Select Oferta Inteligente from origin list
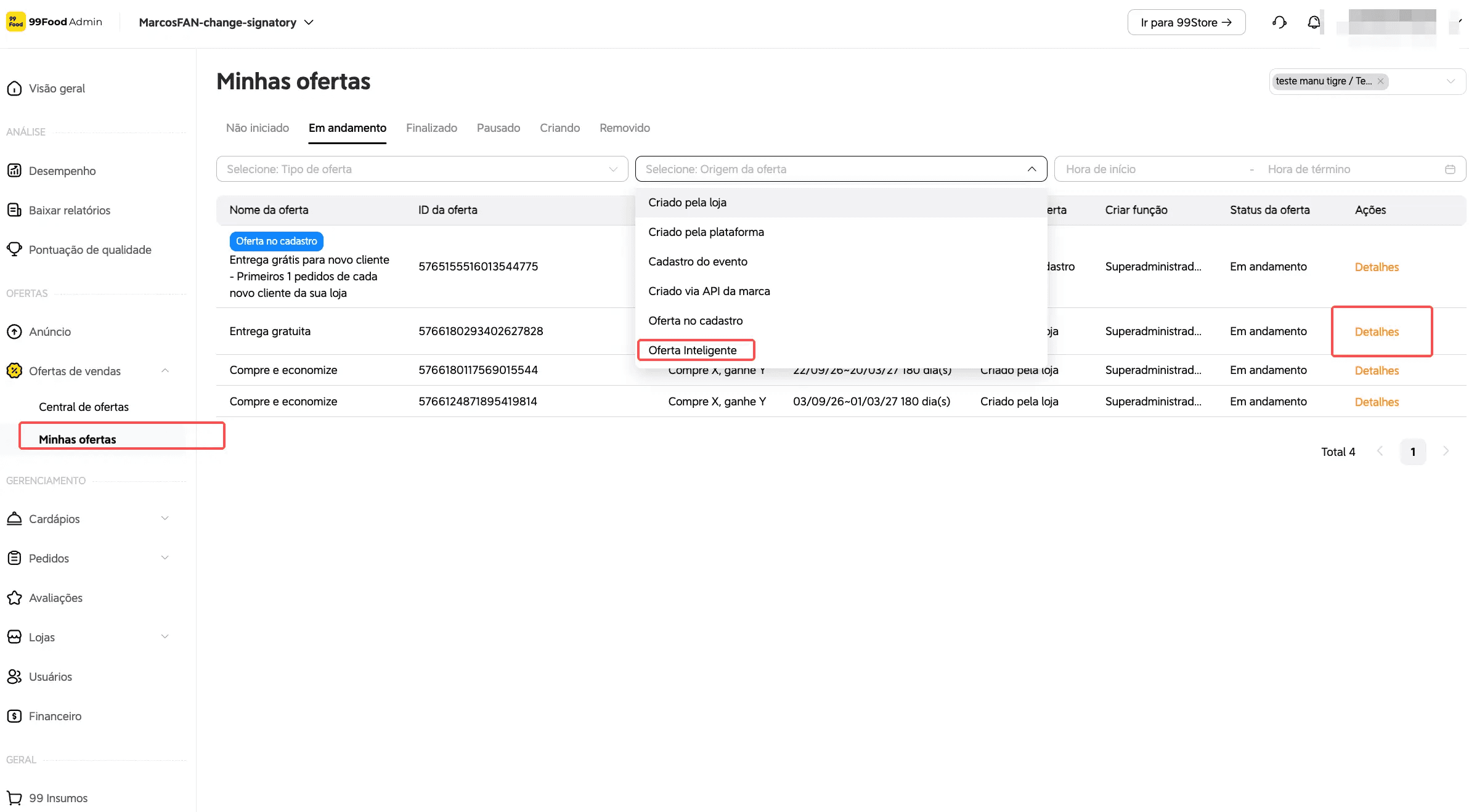Viewport: 1469px width, 812px height. [x=693, y=350]
